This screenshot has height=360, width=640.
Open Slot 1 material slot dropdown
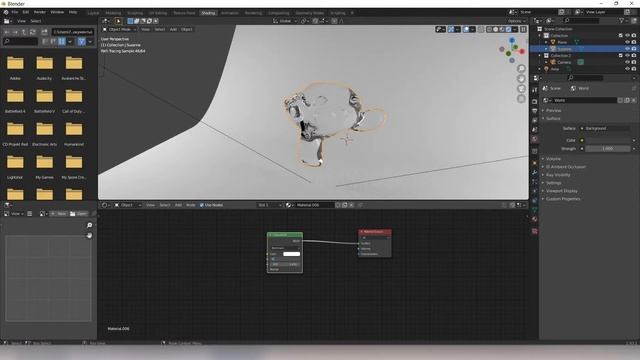point(270,205)
